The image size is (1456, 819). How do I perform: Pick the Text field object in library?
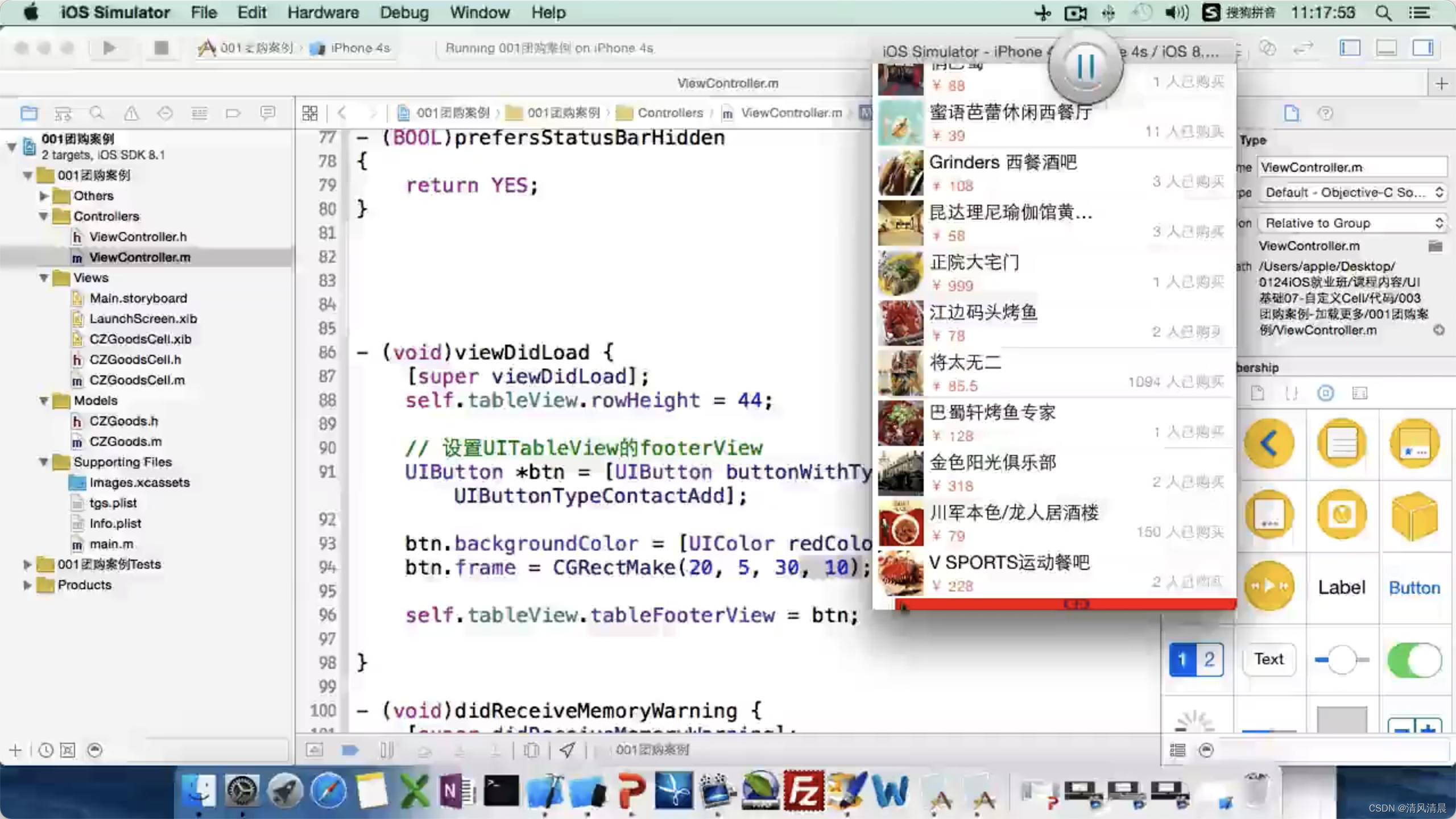coord(1269,659)
